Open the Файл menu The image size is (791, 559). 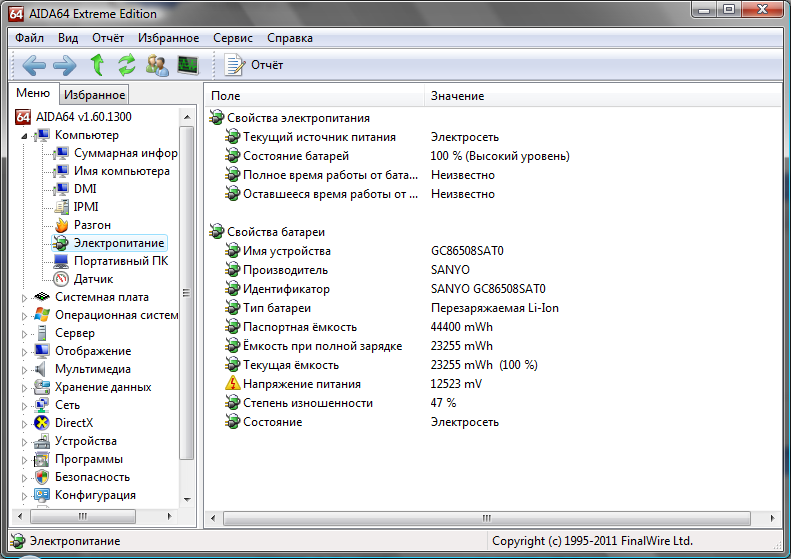click(29, 38)
